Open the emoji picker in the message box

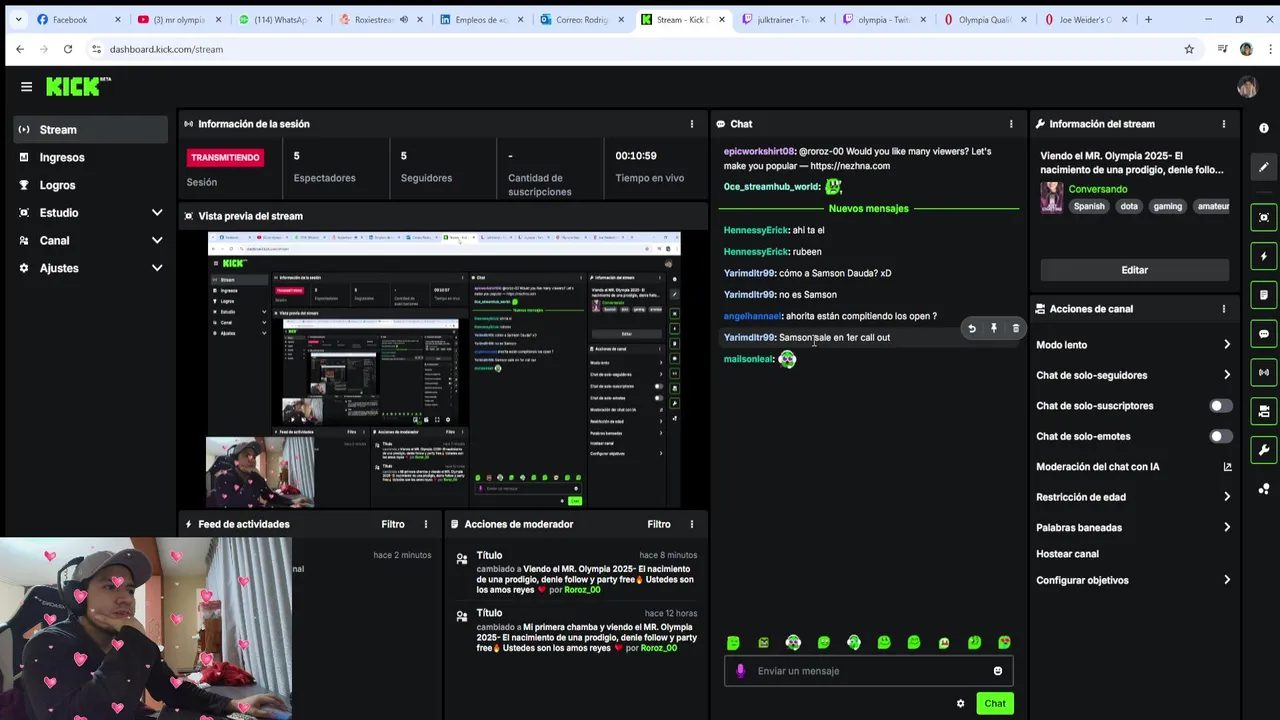[x=997, y=671]
